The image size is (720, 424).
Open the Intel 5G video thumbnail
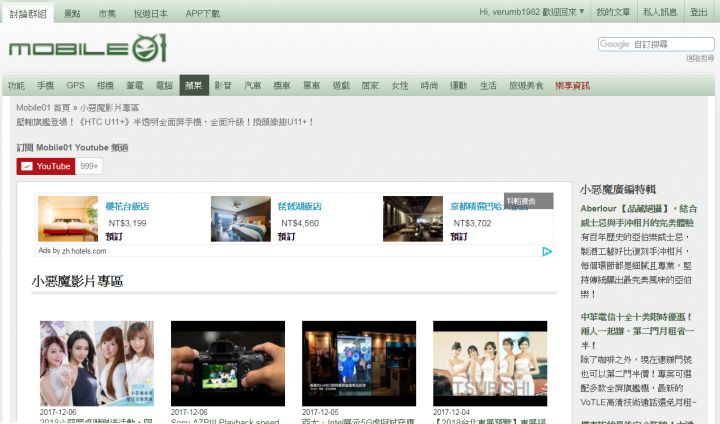coord(359,363)
